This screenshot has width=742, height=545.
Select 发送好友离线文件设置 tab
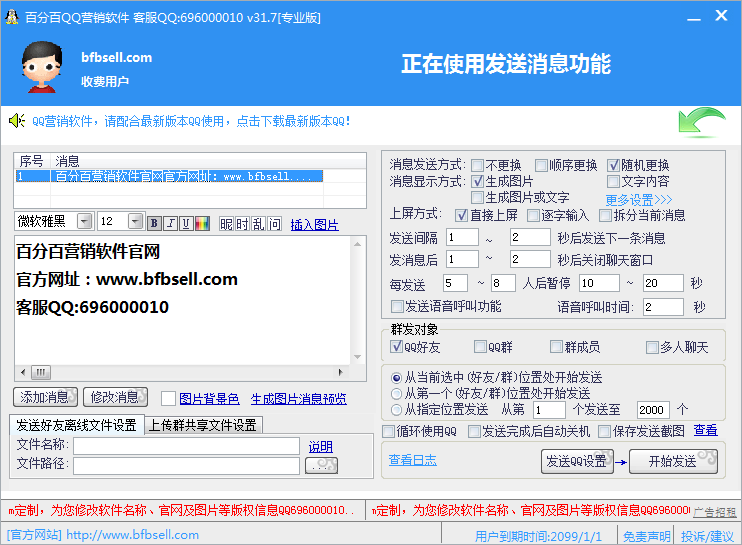pos(76,425)
